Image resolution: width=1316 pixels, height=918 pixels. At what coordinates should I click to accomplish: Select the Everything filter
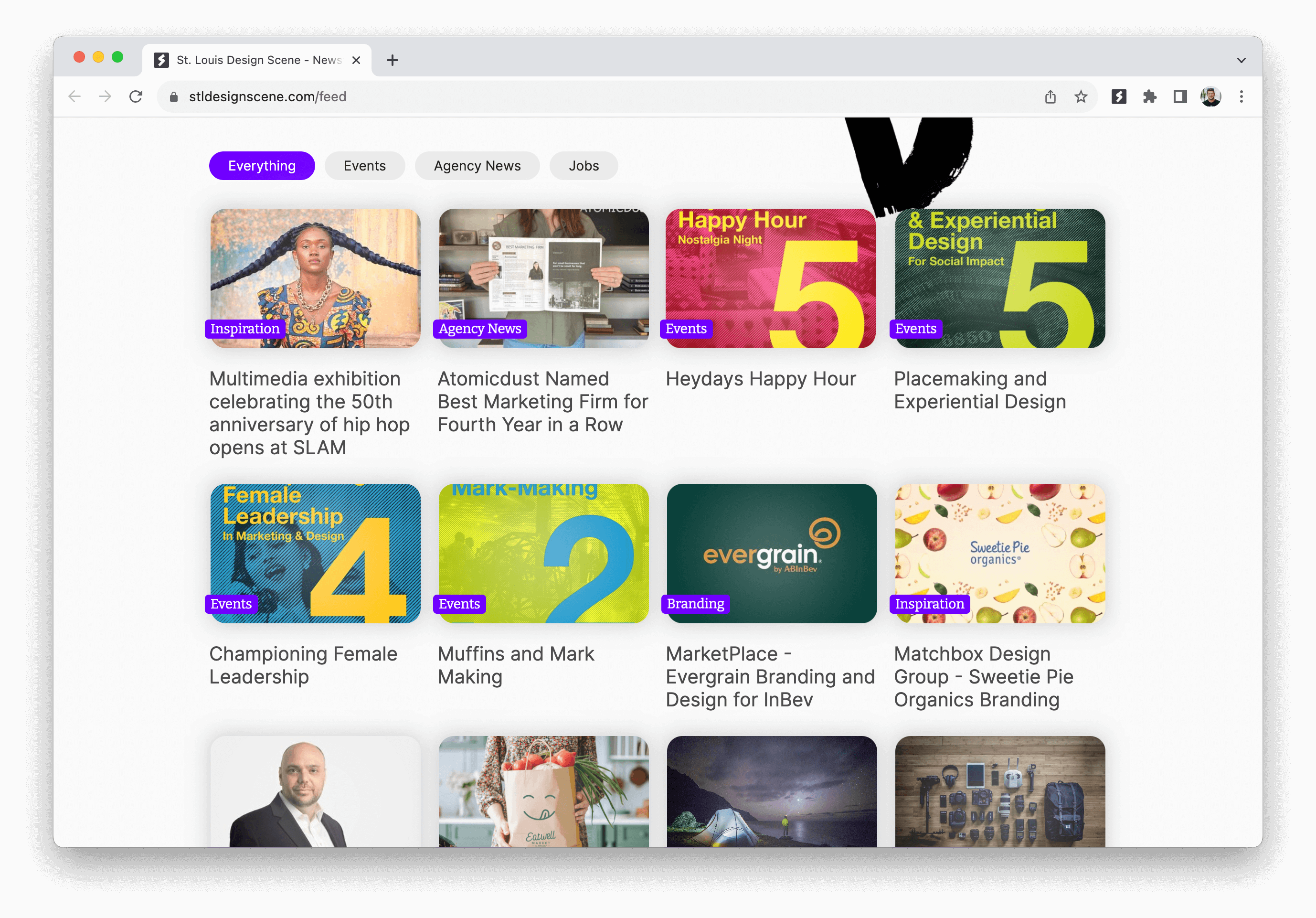tap(262, 166)
